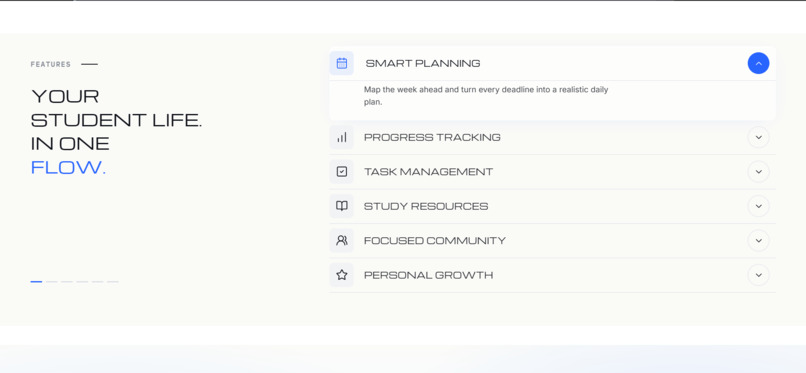Viewport: 806px width, 373px height.
Task: Click the STUDENT LIFE. heading line
Action: [116, 120]
